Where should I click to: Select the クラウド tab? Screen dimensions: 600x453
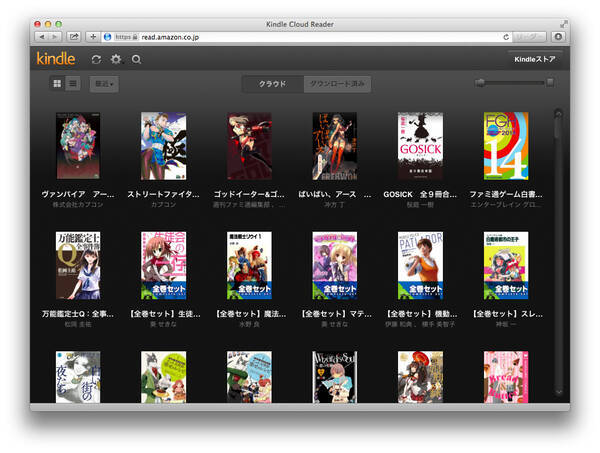pos(272,83)
